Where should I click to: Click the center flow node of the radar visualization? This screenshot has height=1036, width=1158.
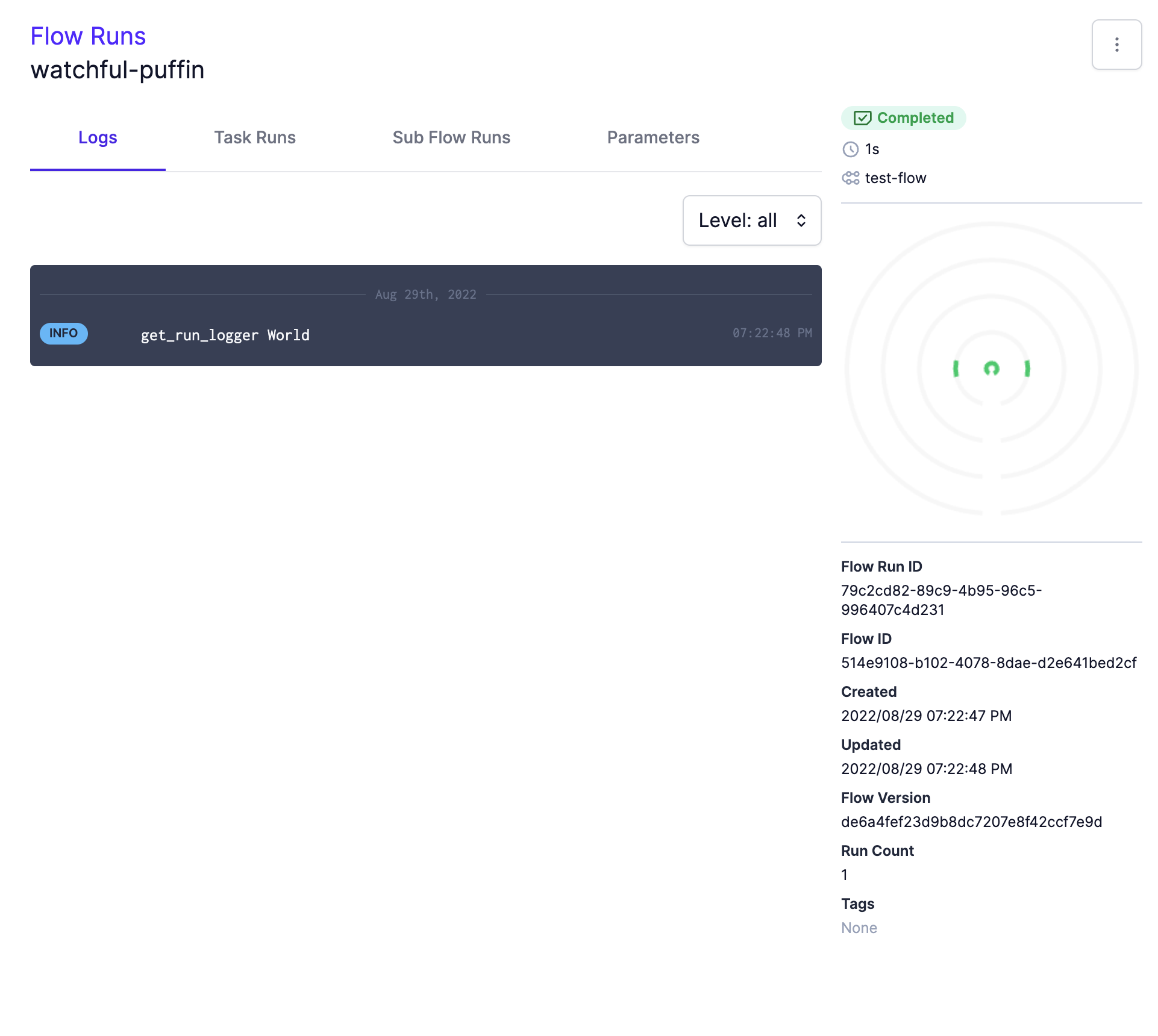tap(991, 369)
